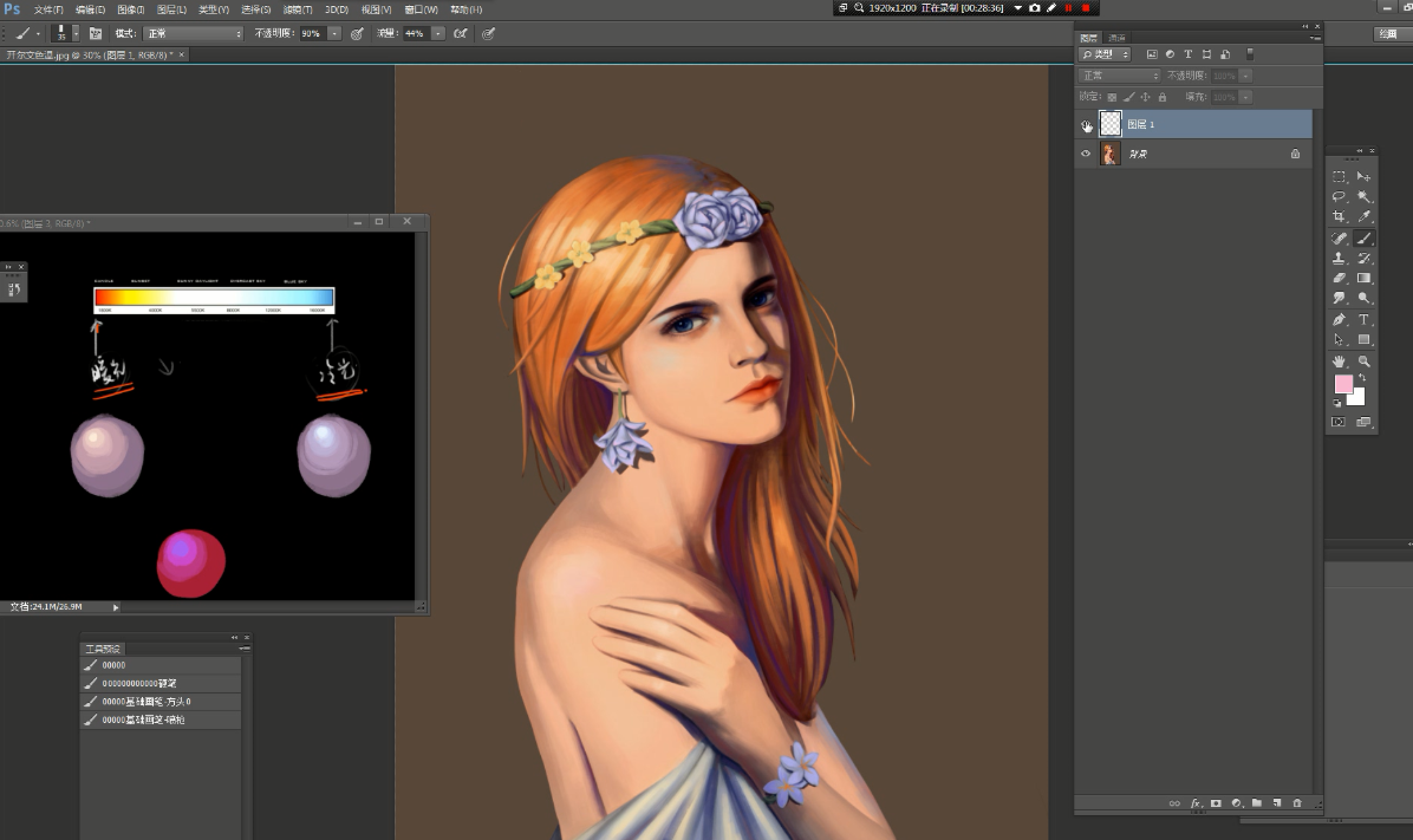This screenshot has width=1413, height=840.
Task: Click the trash icon to delete layer
Action: (x=1297, y=803)
